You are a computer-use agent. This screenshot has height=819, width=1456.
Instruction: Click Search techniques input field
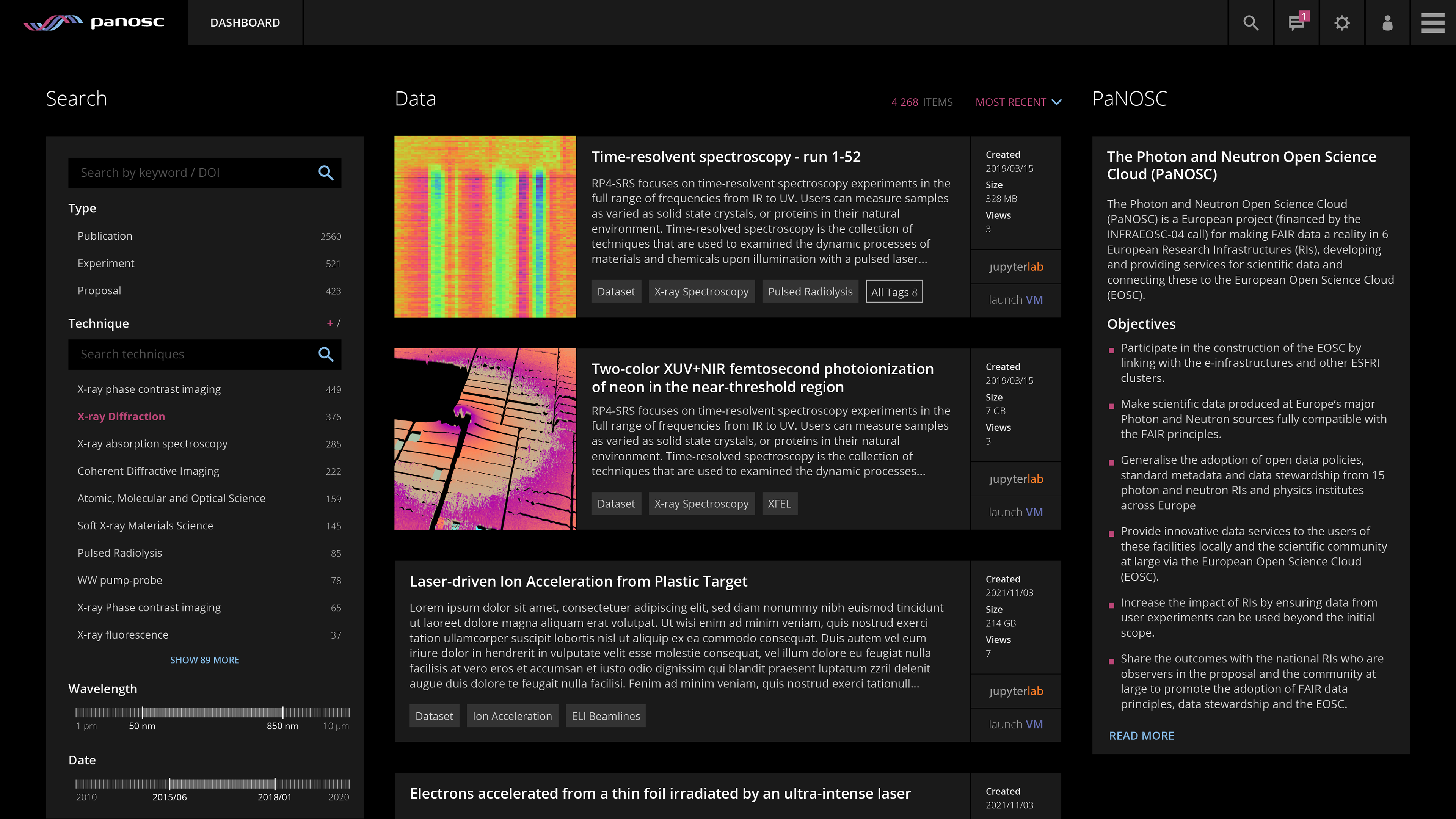point(205,355)
